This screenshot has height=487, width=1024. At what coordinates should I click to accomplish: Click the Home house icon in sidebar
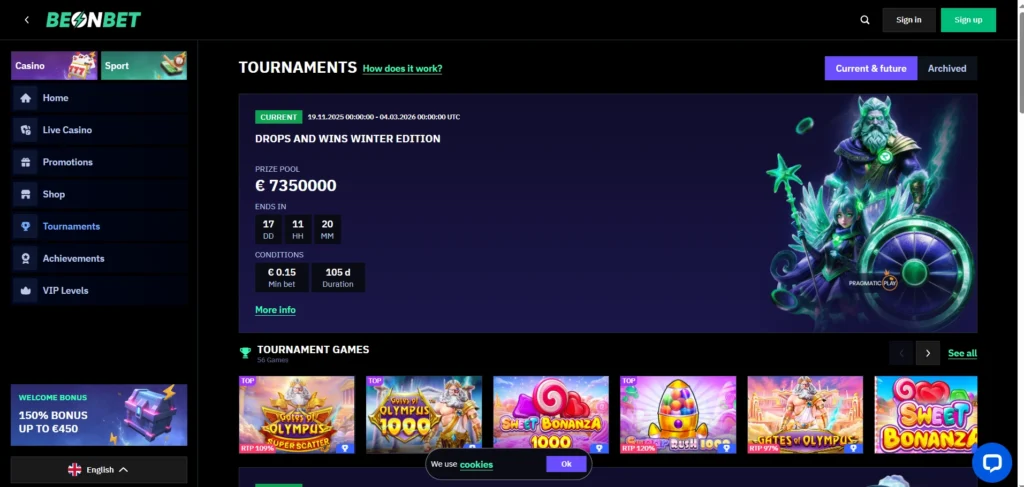point(26,98)
